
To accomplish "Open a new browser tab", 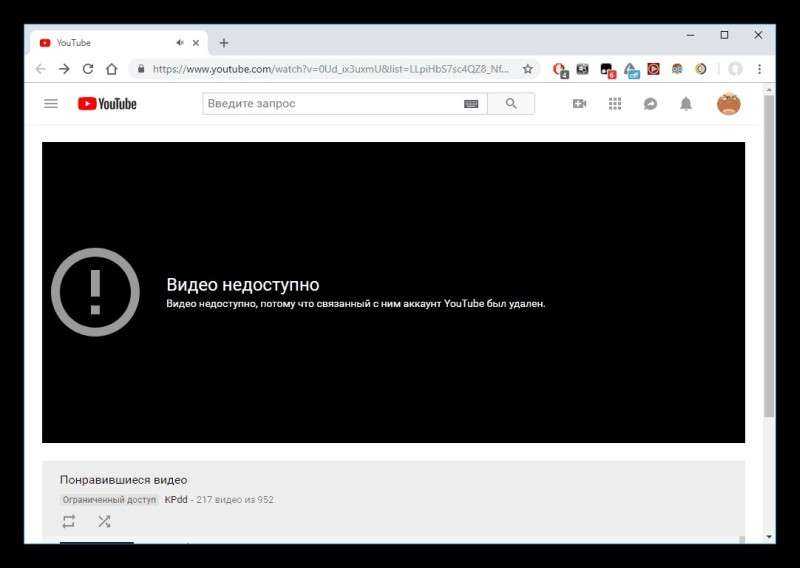I will point(223,43).
